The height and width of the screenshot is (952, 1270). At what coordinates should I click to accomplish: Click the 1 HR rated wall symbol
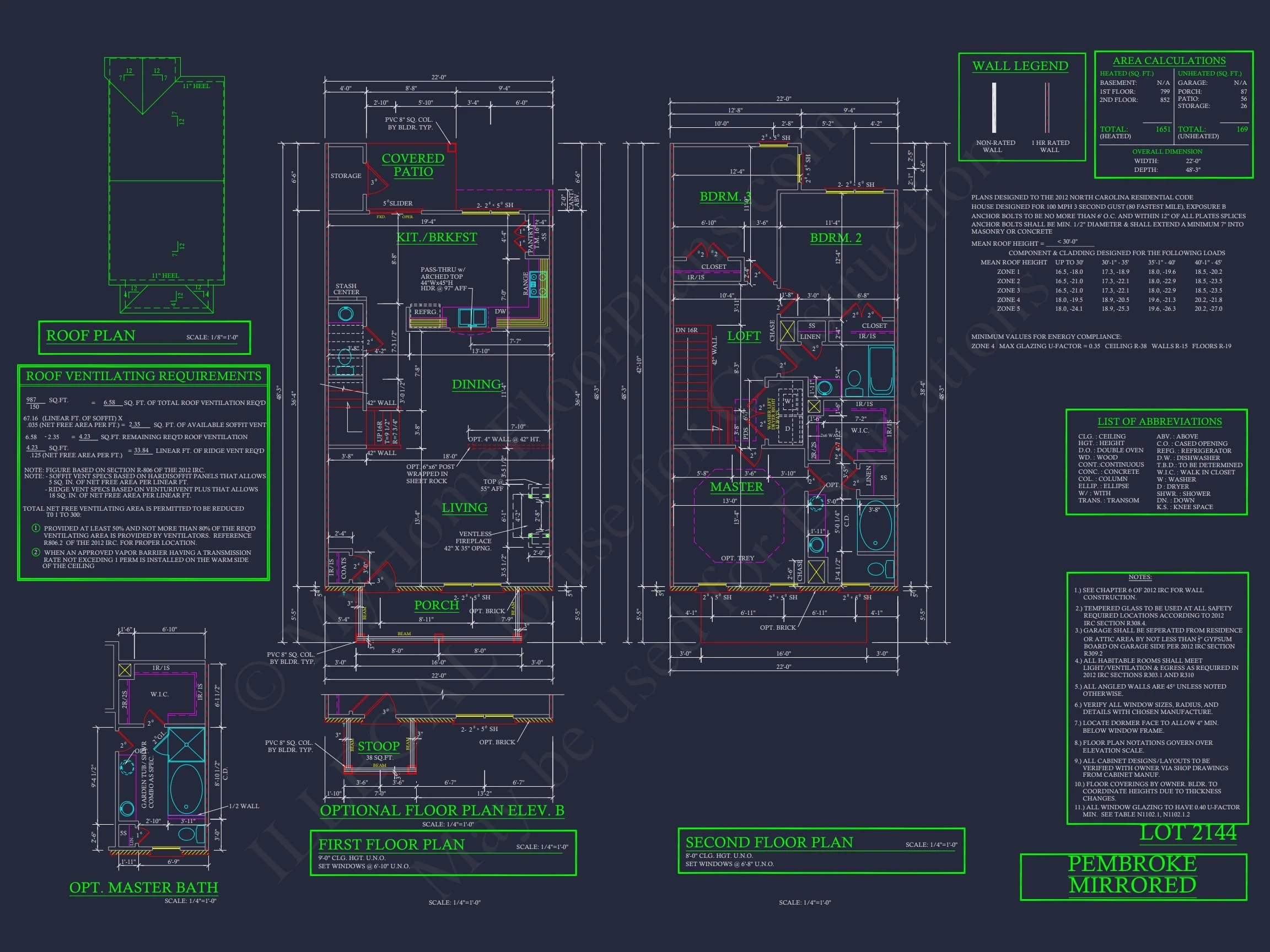click(x=1047, y=108)
